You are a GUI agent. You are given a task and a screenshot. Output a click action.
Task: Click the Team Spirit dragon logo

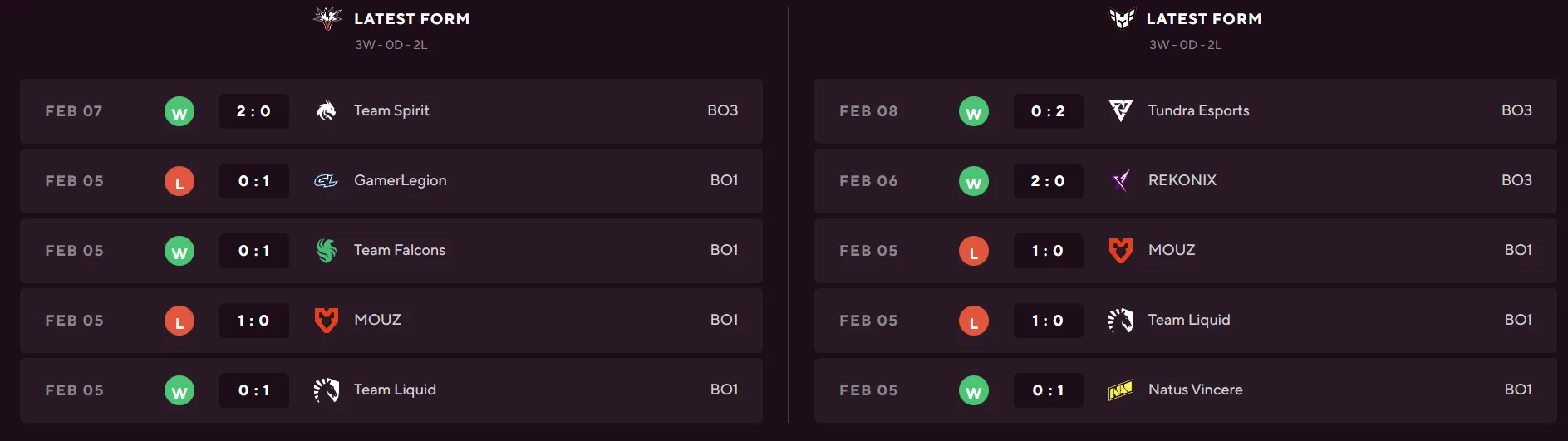click(x=327, y=110)
